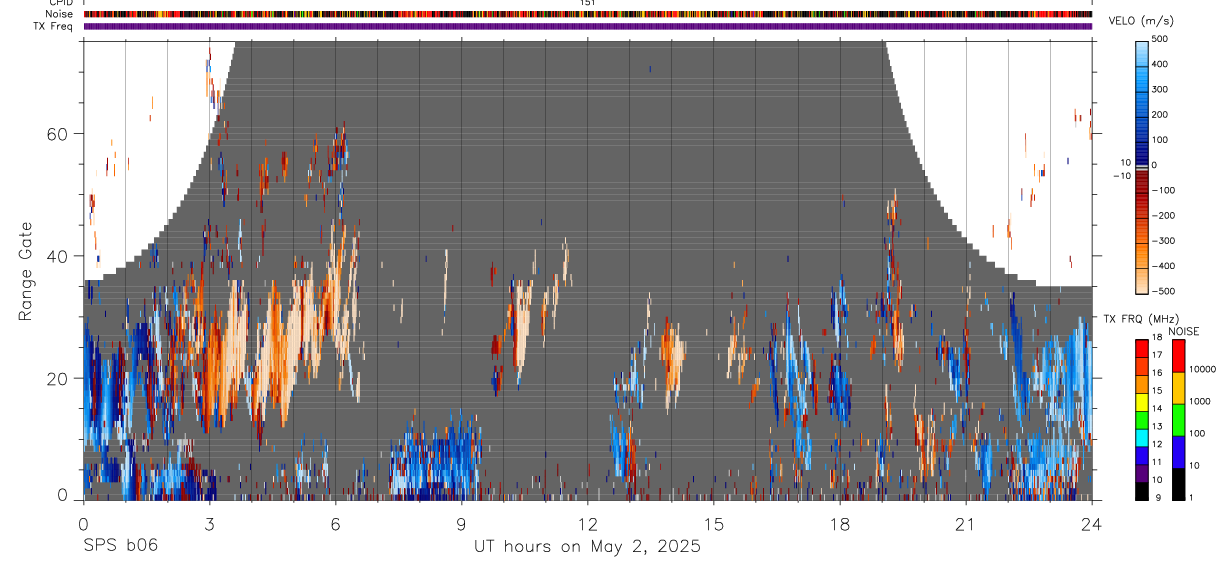This screenshot has height=567, width=1228.
Task: Click the x-axis tick label 15
Action: [714, 524]
